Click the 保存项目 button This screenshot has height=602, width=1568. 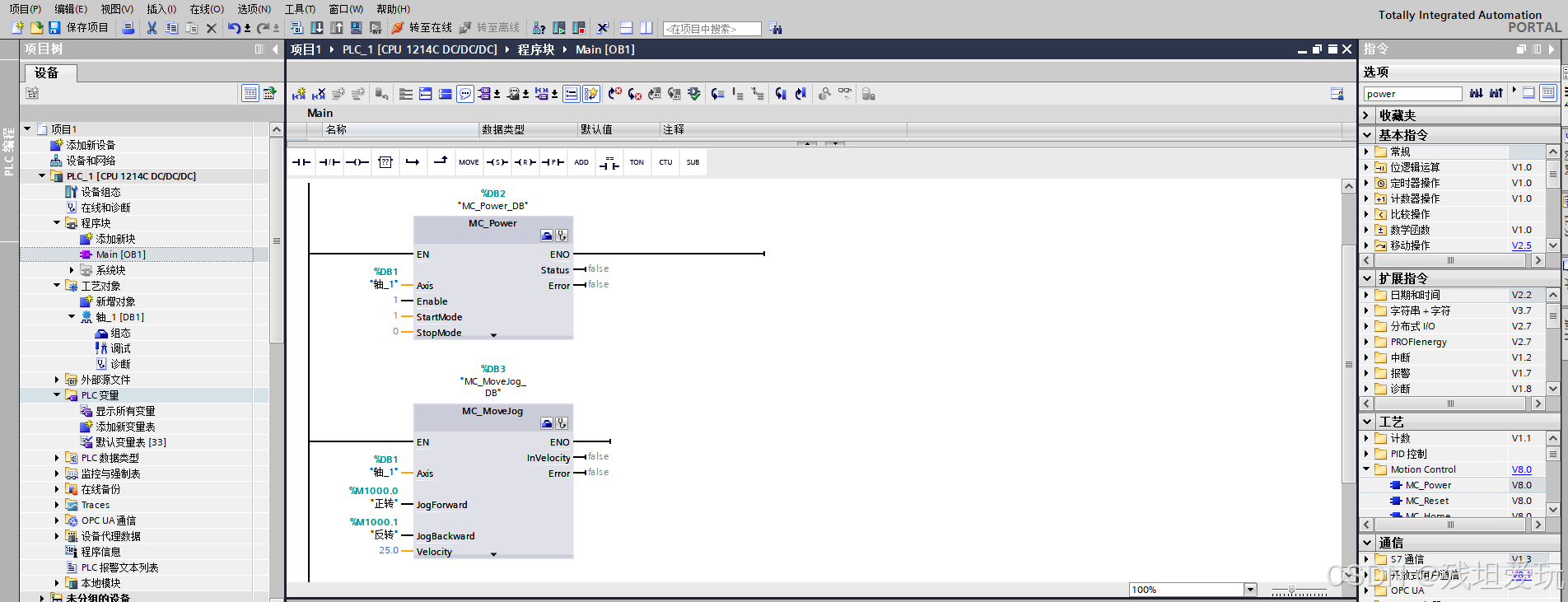coord(78,28)
